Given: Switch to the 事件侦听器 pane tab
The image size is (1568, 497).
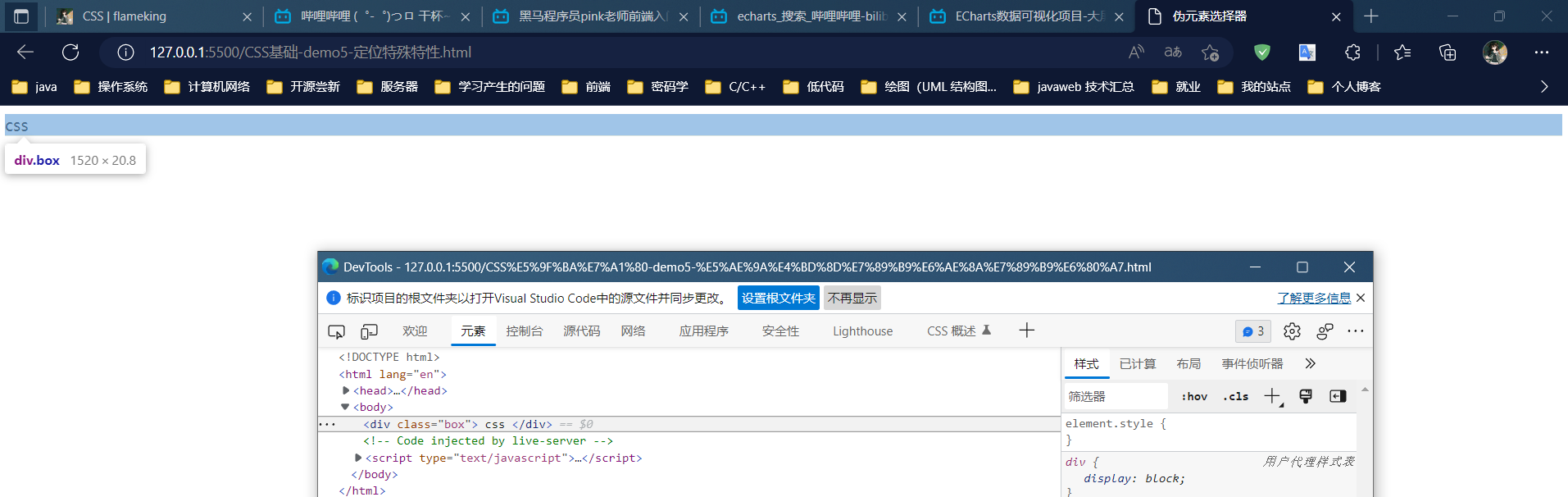Looking at the screenshot, I should [1252, 364].
